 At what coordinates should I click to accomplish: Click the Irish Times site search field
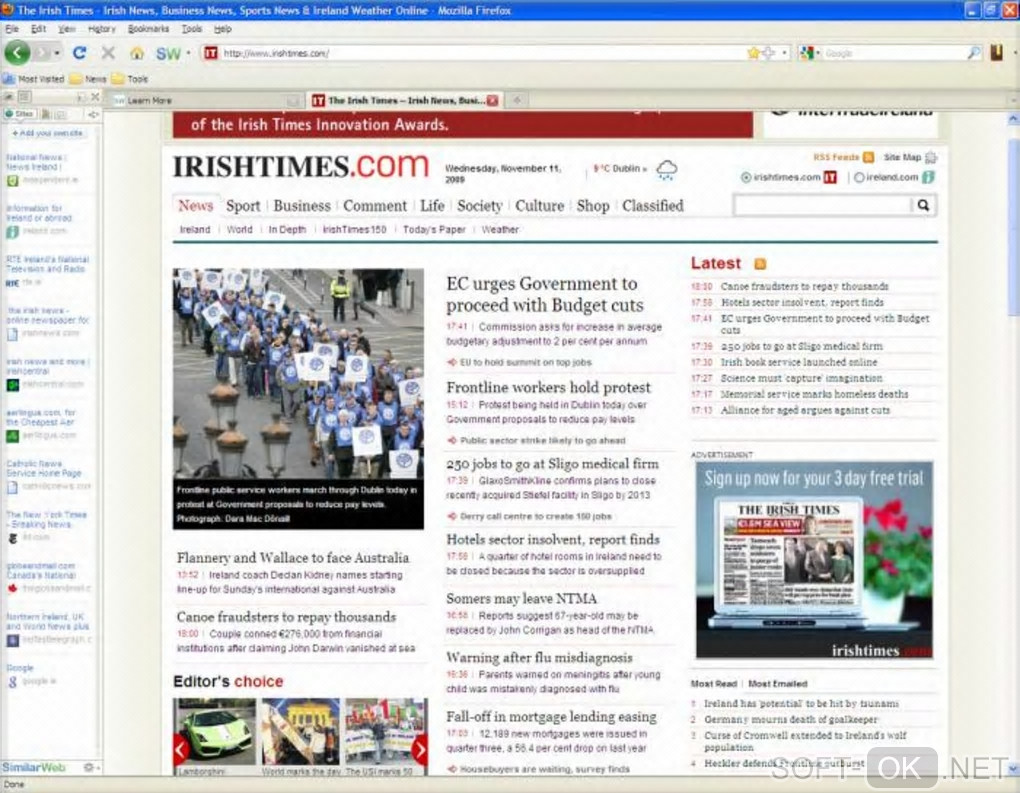822,206
